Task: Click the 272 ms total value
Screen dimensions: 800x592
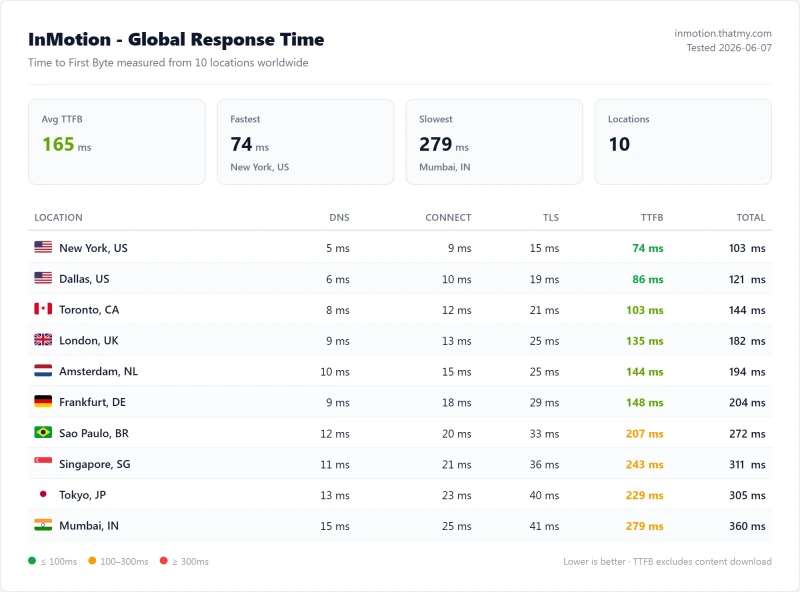Action: [x=747, y=434]
